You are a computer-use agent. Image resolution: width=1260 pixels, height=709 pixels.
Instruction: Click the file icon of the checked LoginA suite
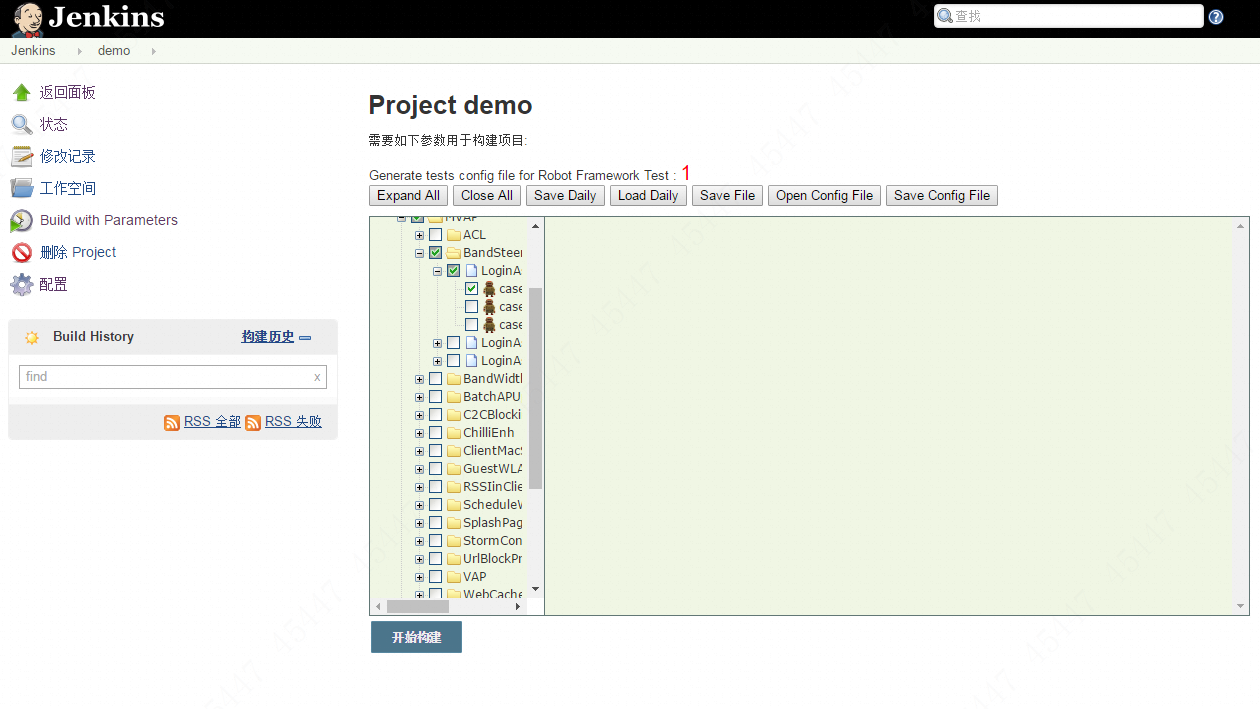(x=471, y=271)
